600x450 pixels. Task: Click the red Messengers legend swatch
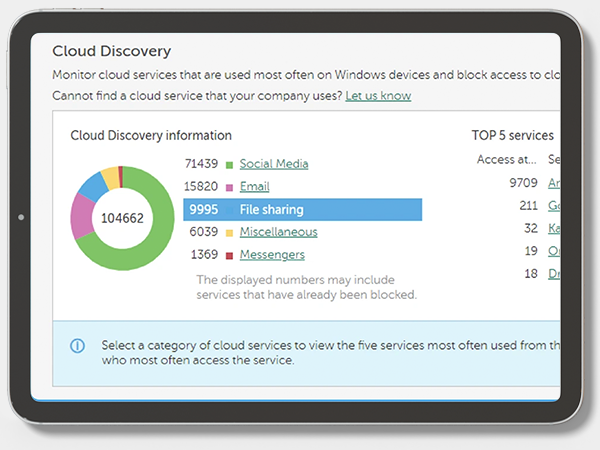pos(229,256)
